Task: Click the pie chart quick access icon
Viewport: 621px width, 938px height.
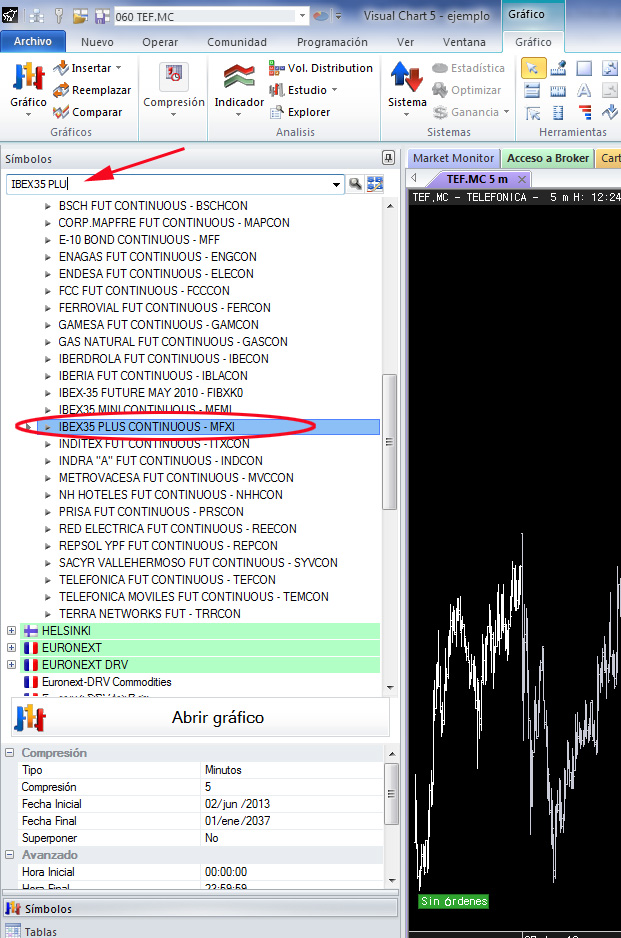Action: pos(321,16)
